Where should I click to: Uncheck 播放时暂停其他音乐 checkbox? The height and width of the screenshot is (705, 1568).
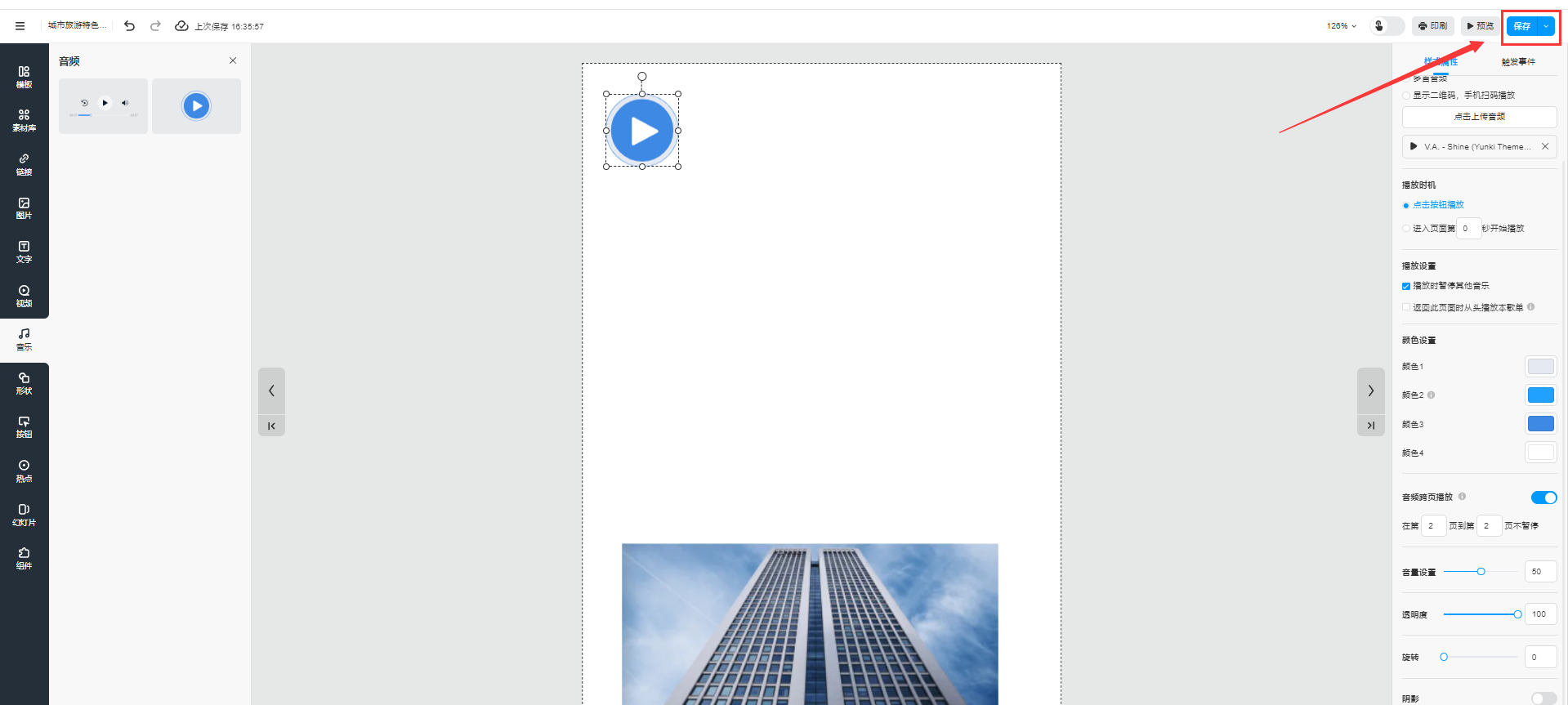(1406, 286)
